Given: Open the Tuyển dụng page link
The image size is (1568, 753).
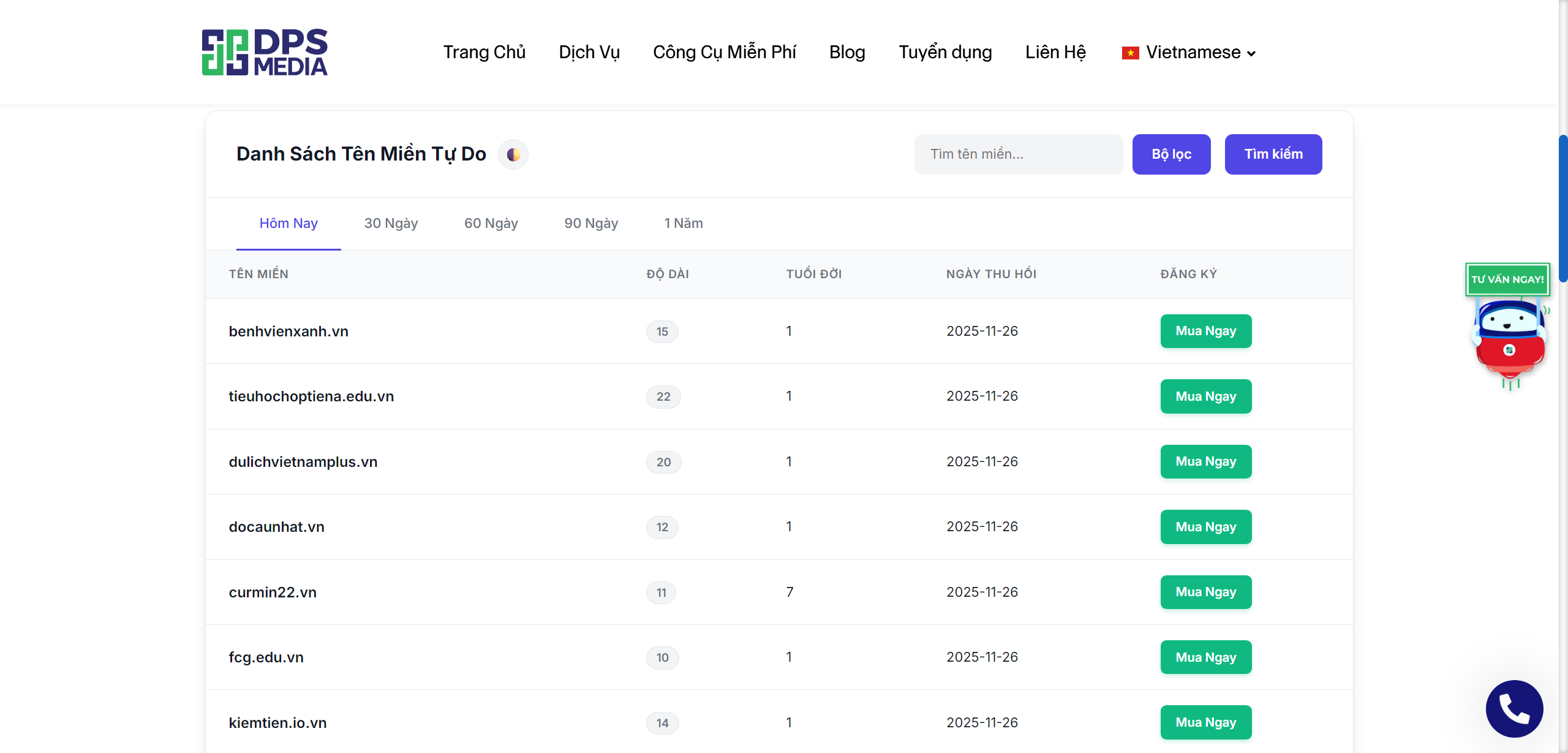Looking at the screenshot, I should pyautogui.click(x=945, y=53).
